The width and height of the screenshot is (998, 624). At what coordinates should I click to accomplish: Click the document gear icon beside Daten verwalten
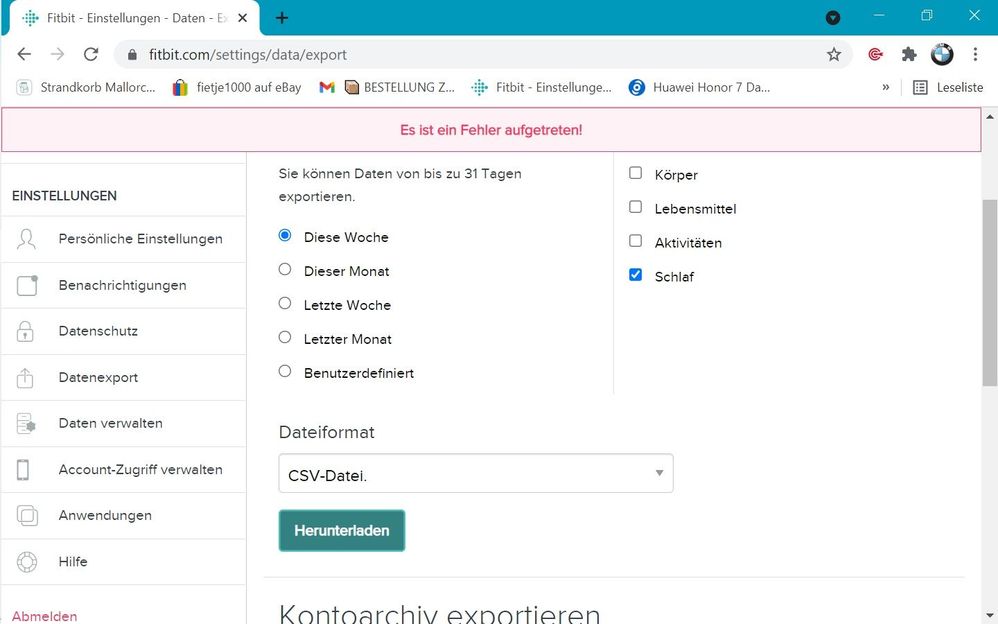pyautogui.click(x=26, y=423)
